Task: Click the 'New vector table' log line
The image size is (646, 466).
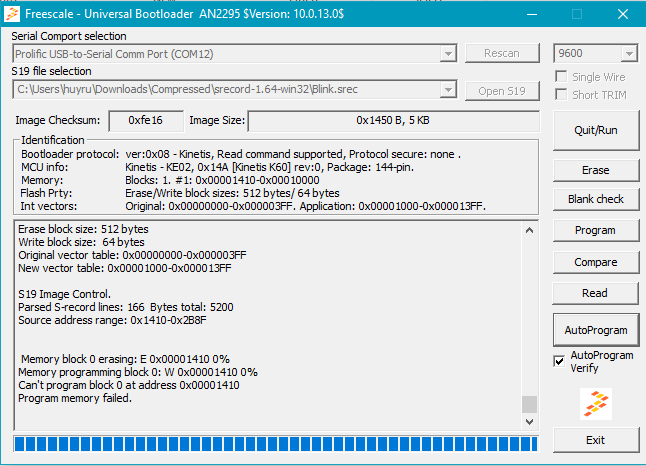Action: coord(125,268)
